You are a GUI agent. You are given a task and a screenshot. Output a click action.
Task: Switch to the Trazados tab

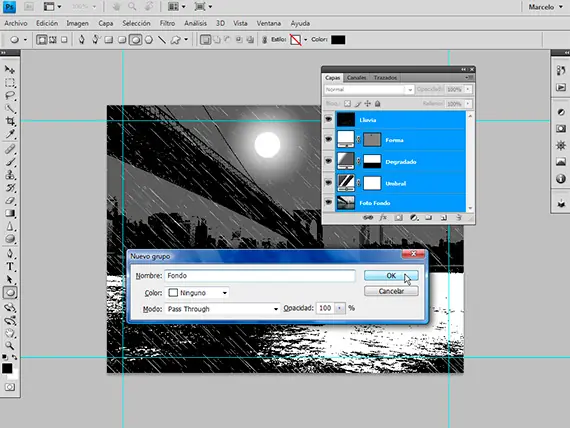385,77
